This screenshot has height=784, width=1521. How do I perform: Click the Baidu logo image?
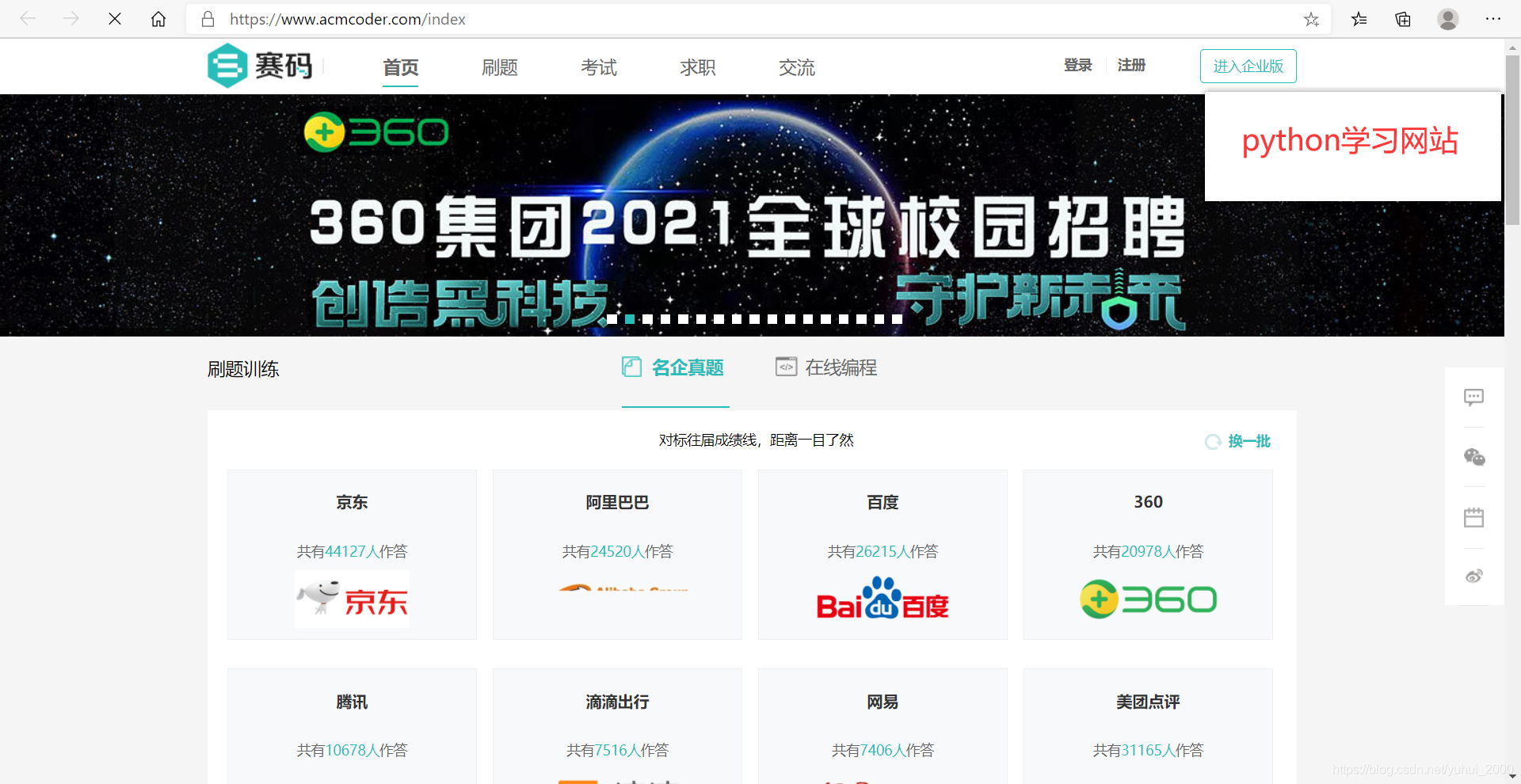click(882, 599)
